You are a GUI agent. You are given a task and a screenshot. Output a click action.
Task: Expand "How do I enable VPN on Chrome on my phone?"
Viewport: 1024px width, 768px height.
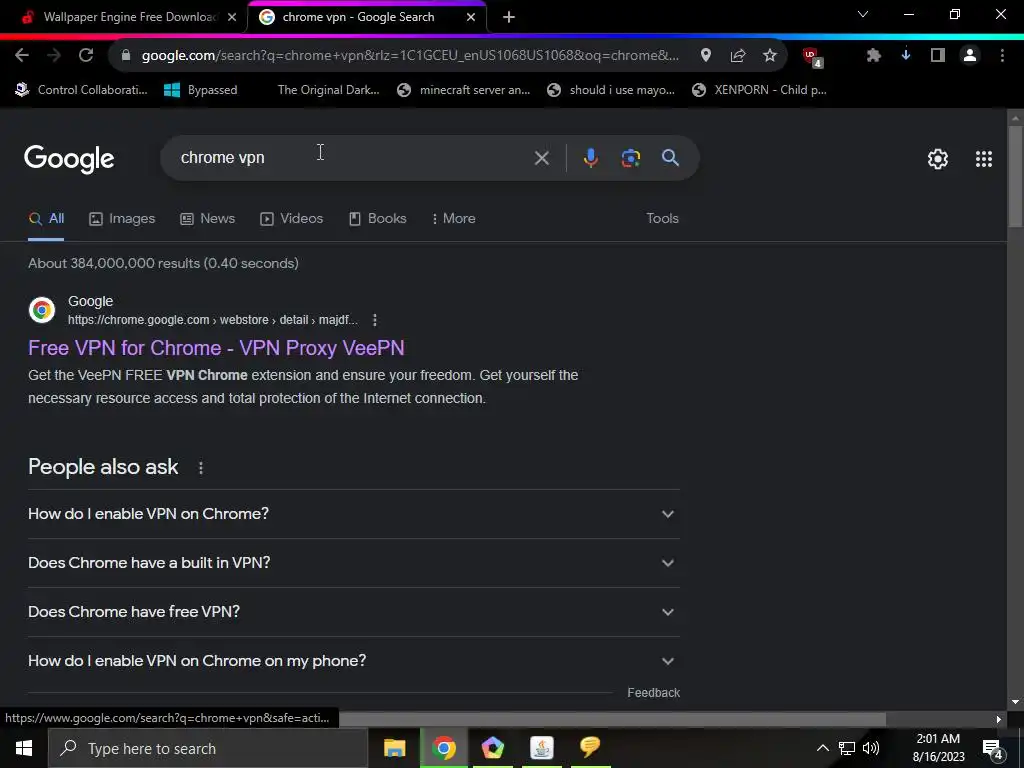point(353,661)
